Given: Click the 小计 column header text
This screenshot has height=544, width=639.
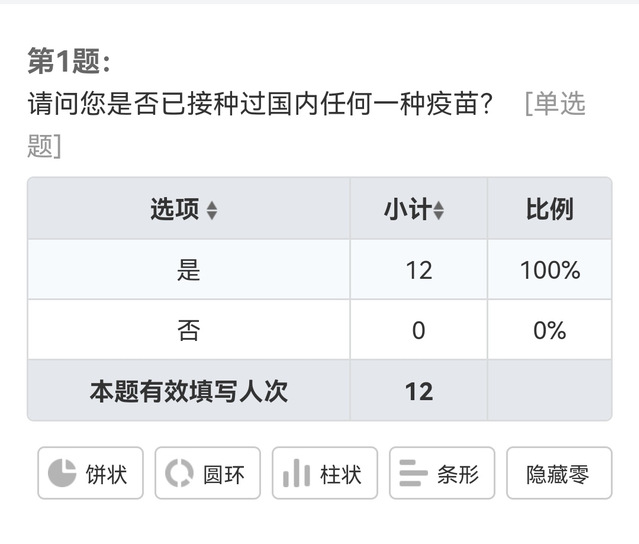Looking at the screenshot, I should (407, 209).
